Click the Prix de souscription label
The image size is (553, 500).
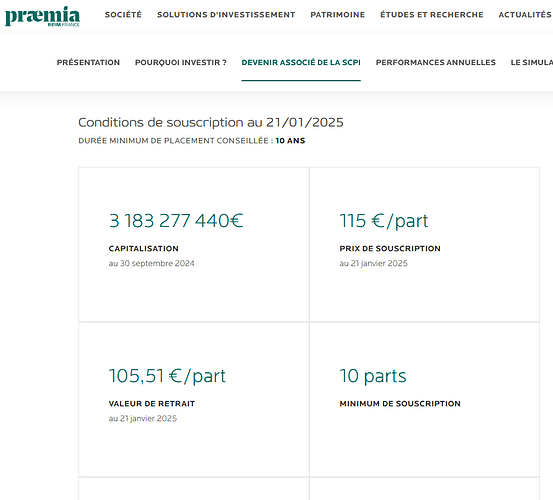coord(390,249)
